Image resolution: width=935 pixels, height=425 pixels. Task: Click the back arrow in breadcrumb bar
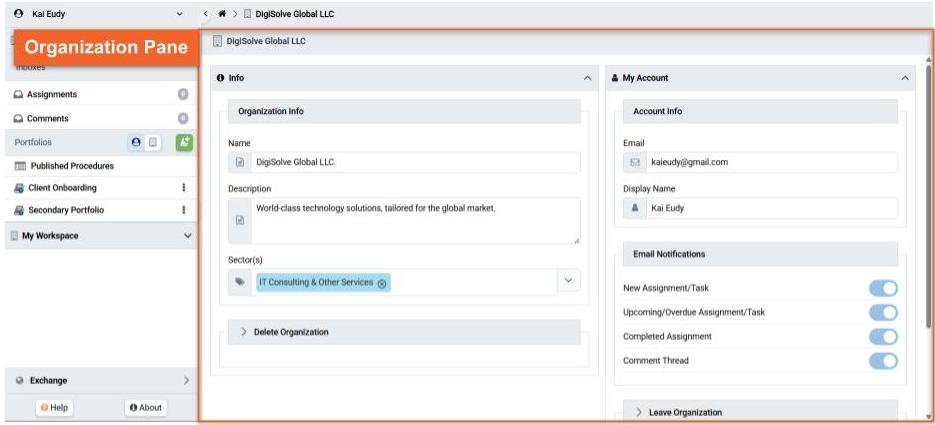click(205, 14)
